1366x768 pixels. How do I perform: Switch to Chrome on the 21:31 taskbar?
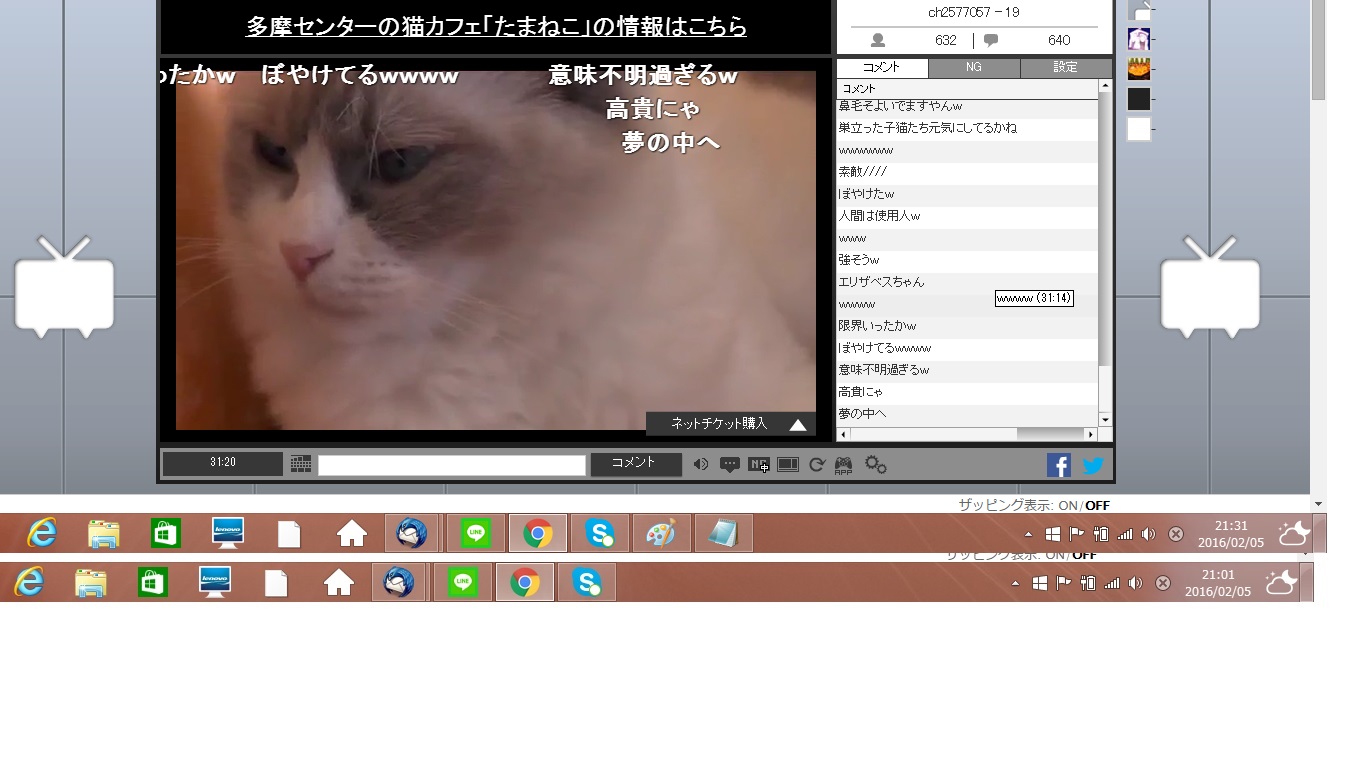[538, 533]
